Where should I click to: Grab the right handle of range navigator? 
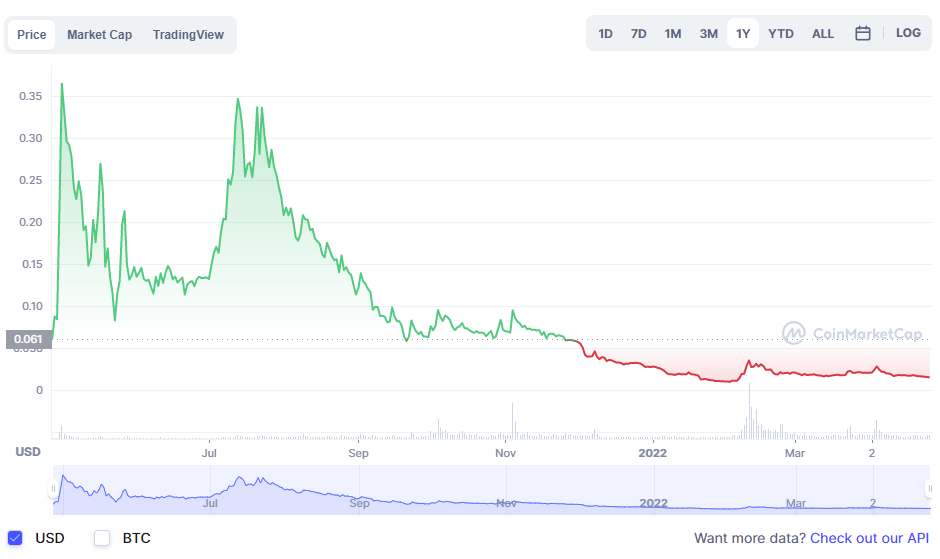pyautogui.click(x=930, y=489)
